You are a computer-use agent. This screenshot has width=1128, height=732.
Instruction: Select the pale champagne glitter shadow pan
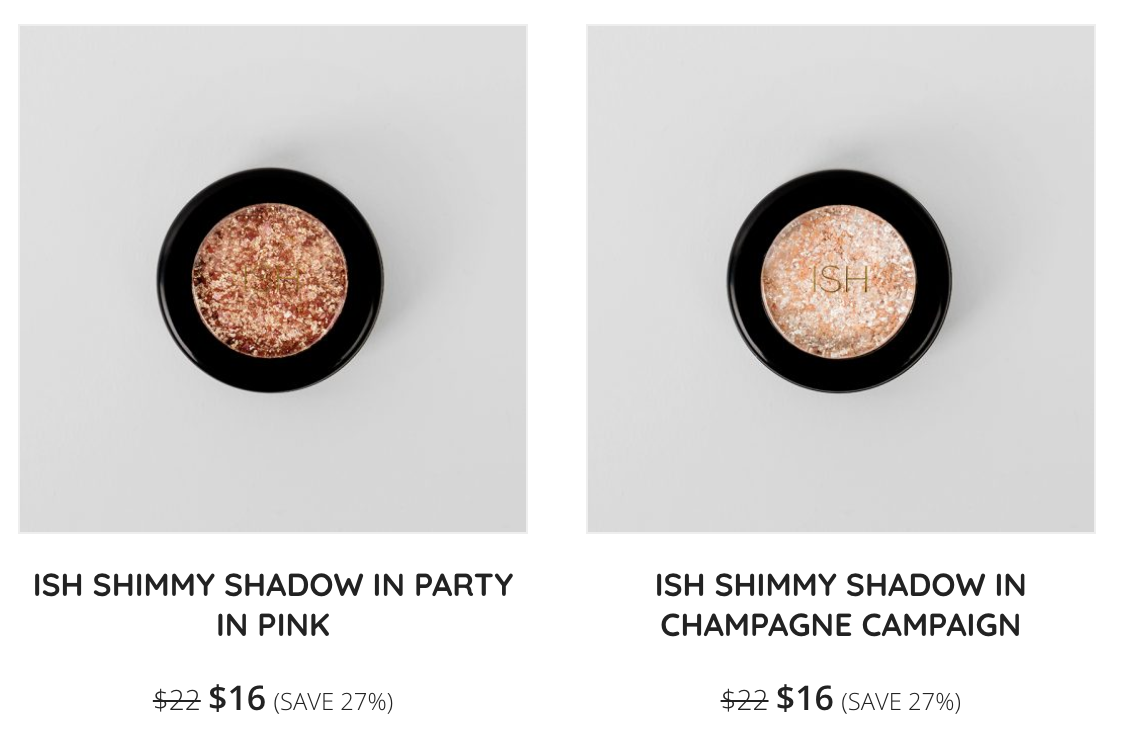839,281
